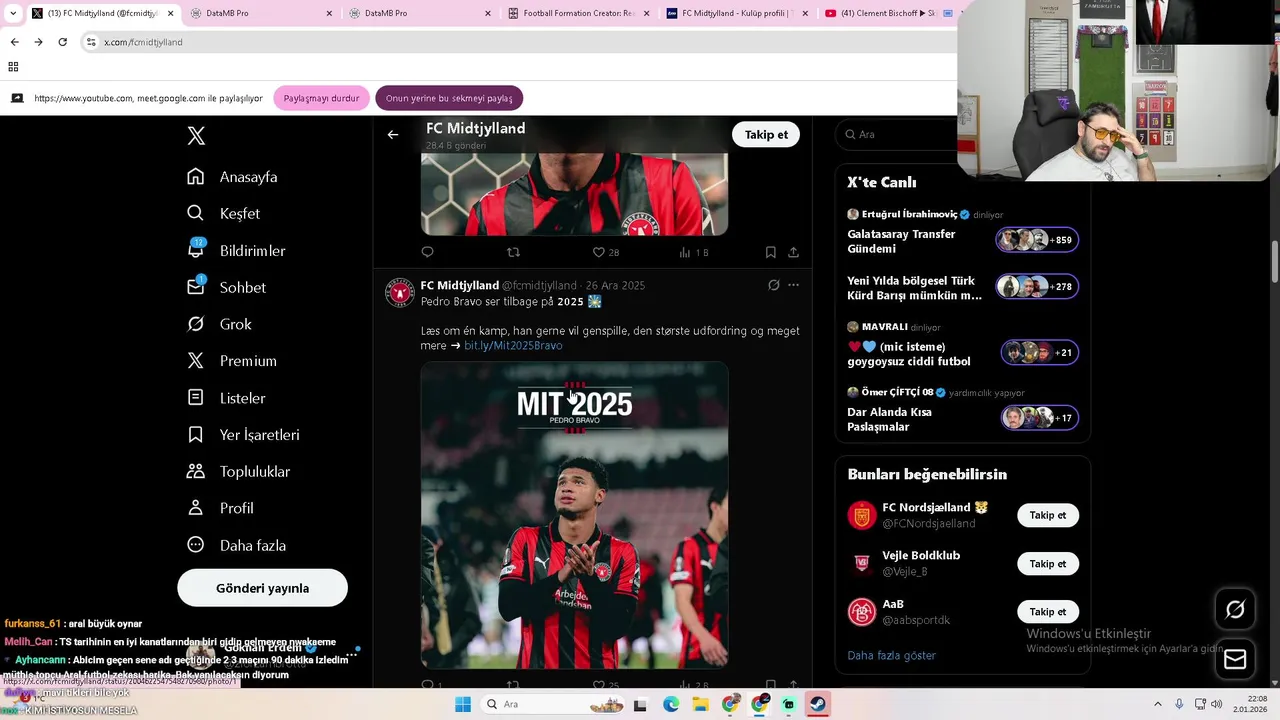
Task: Click the X logo in sidebar
Action: click(x=196, y=136)
